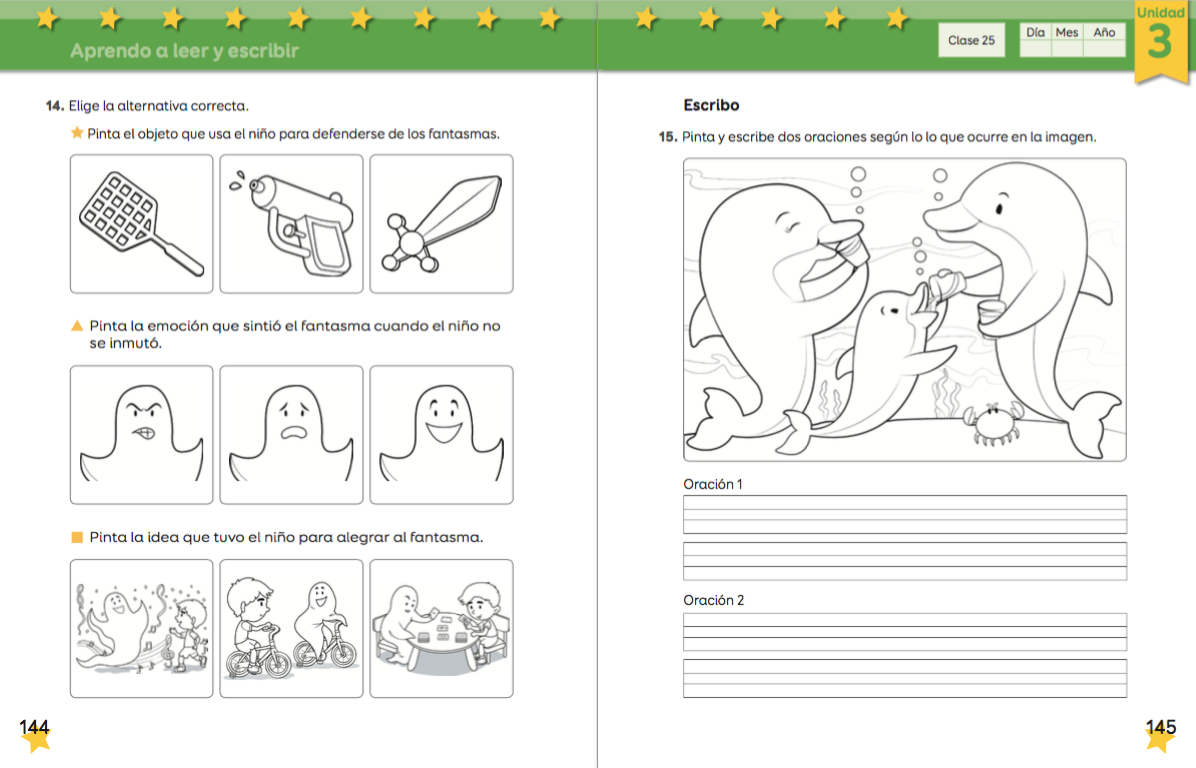Choose the toy sword picture
Screen dimensions: 1196x768
(441, 223)
